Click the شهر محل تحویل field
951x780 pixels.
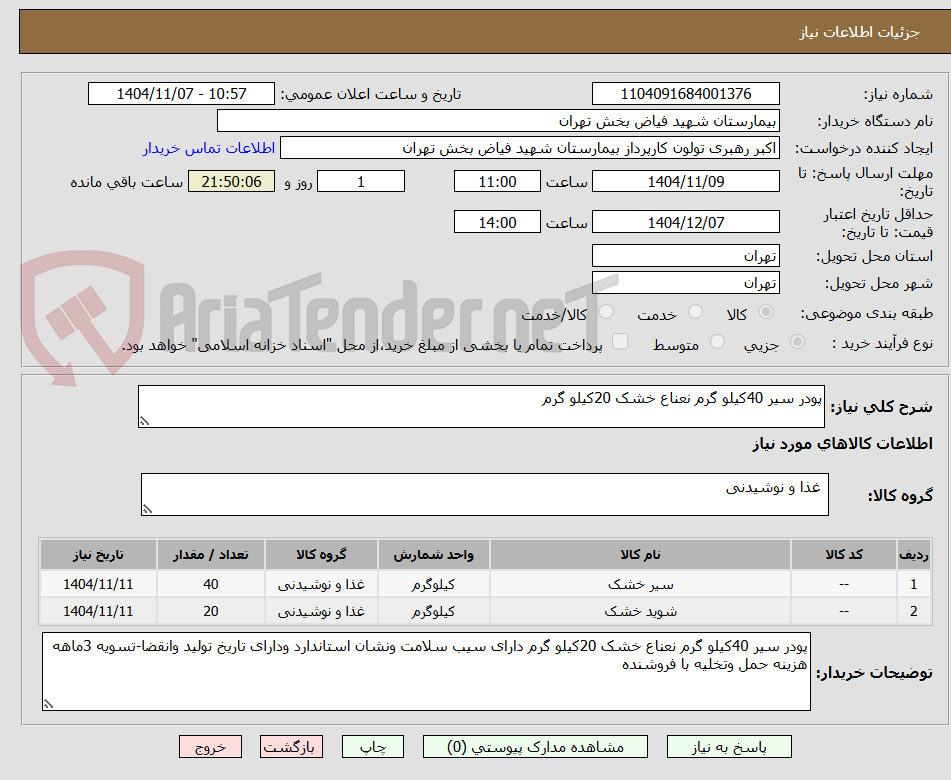(x=685, y=283)
